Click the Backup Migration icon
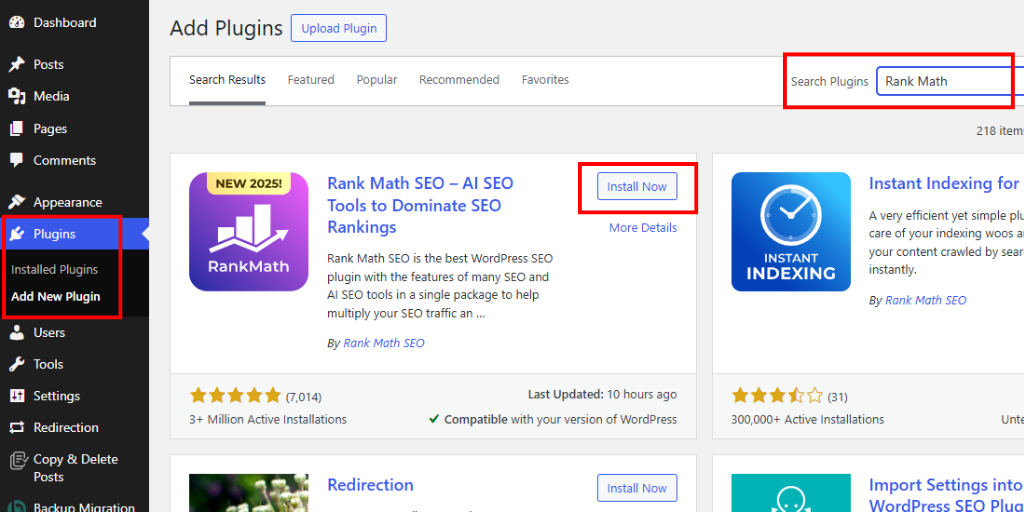This screenshot has width=1024, height=512. 17,507
